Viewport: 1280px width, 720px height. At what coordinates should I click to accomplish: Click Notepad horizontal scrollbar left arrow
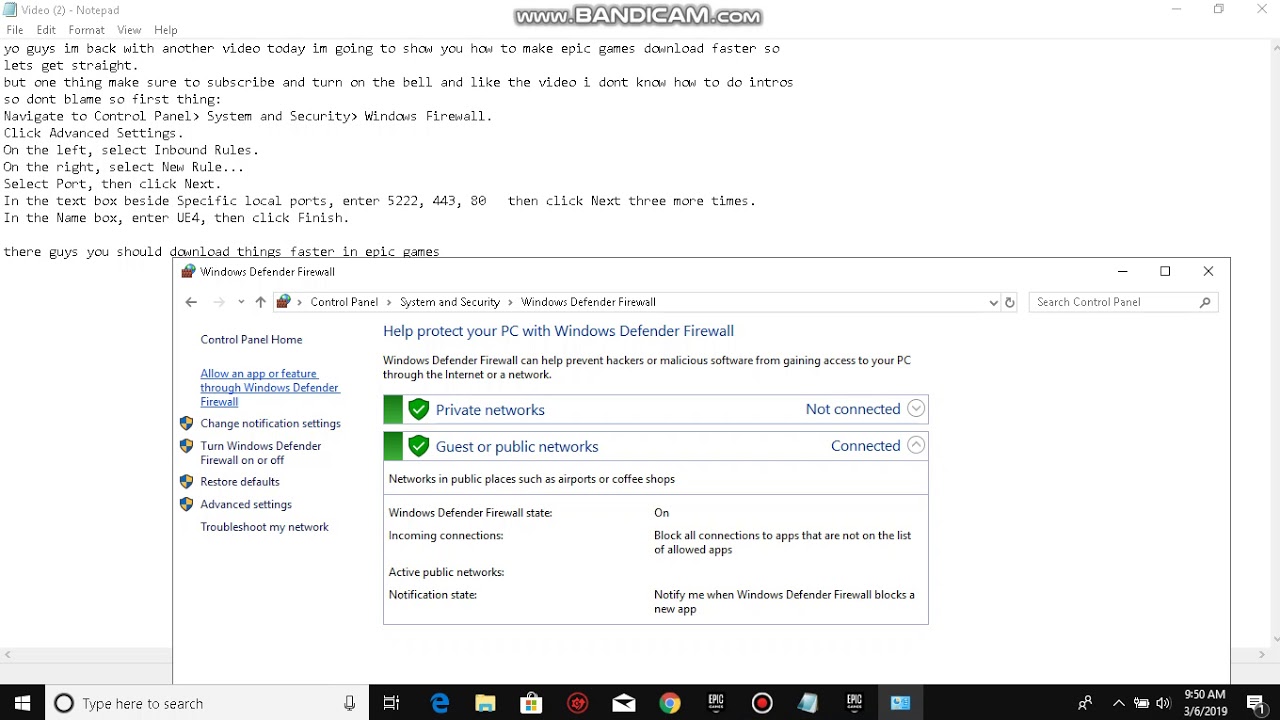click(7, 655)
